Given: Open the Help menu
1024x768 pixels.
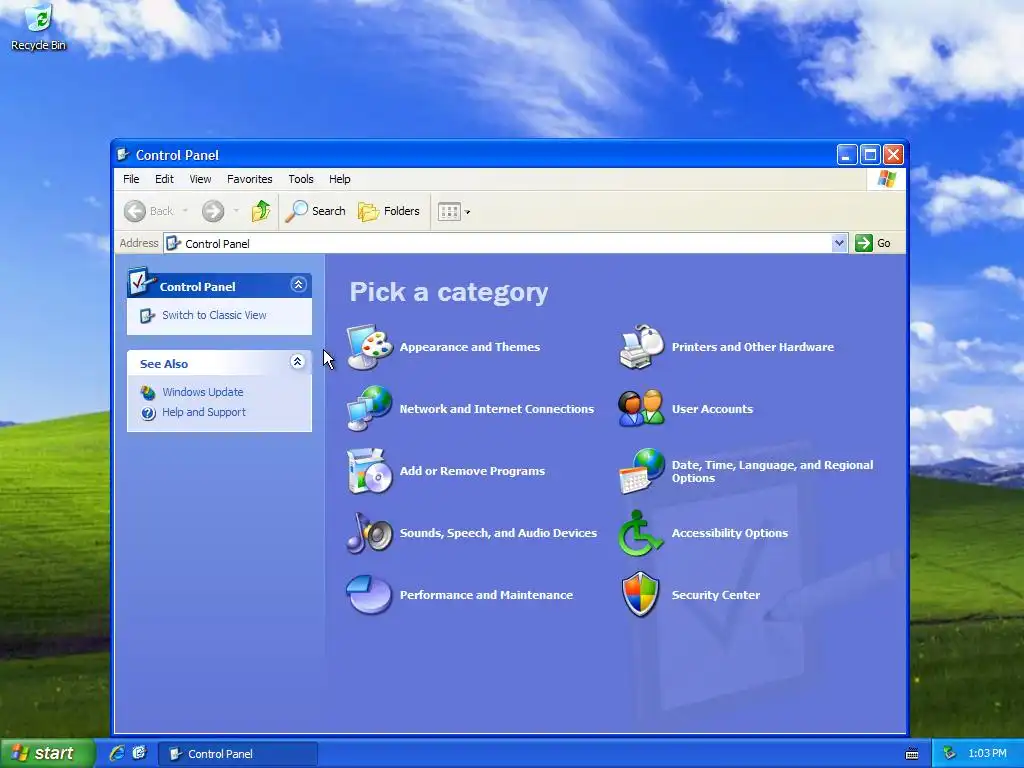Looking at the screenshot, I should (x=340, y=179).
